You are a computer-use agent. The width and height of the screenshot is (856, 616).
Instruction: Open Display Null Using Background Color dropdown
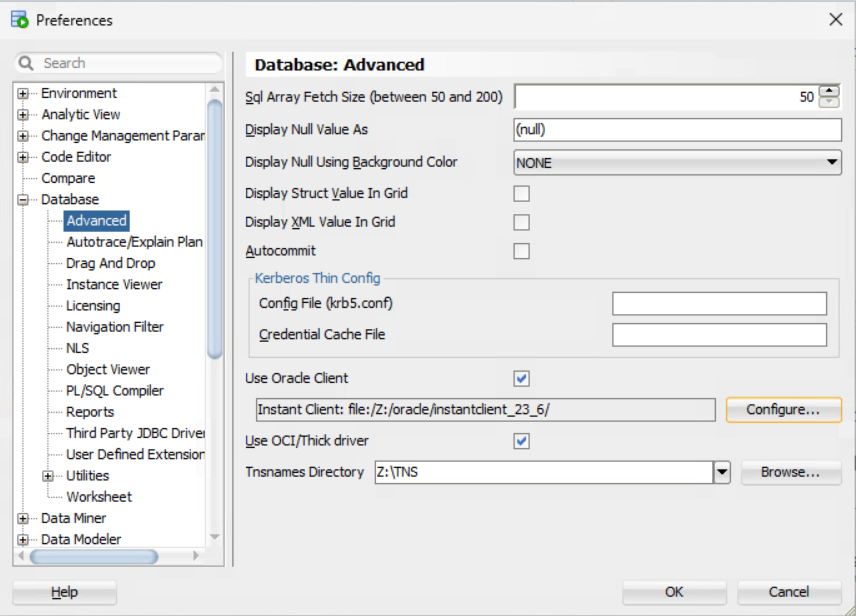pyautogui.click(x=831, y=162)
